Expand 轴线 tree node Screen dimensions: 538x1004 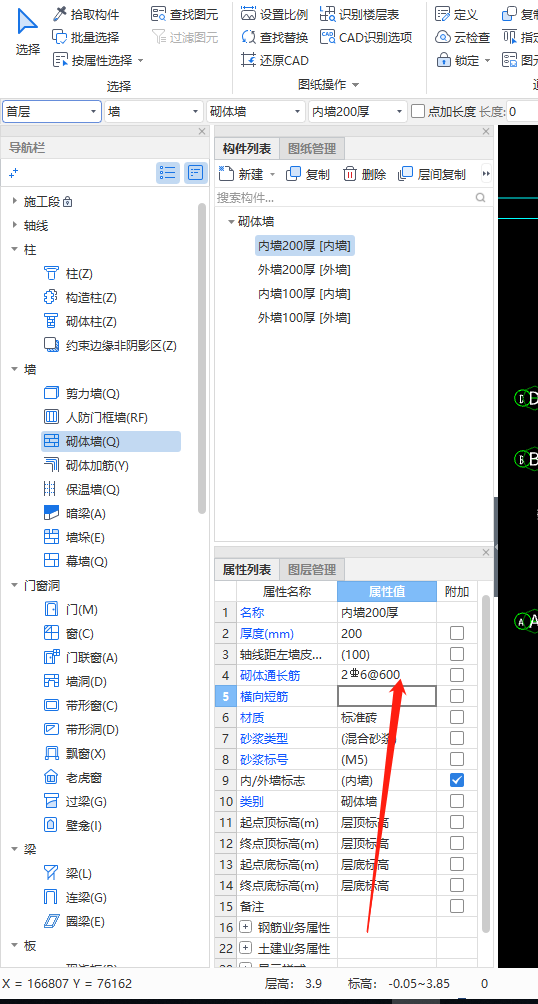(x=15, y=225)
